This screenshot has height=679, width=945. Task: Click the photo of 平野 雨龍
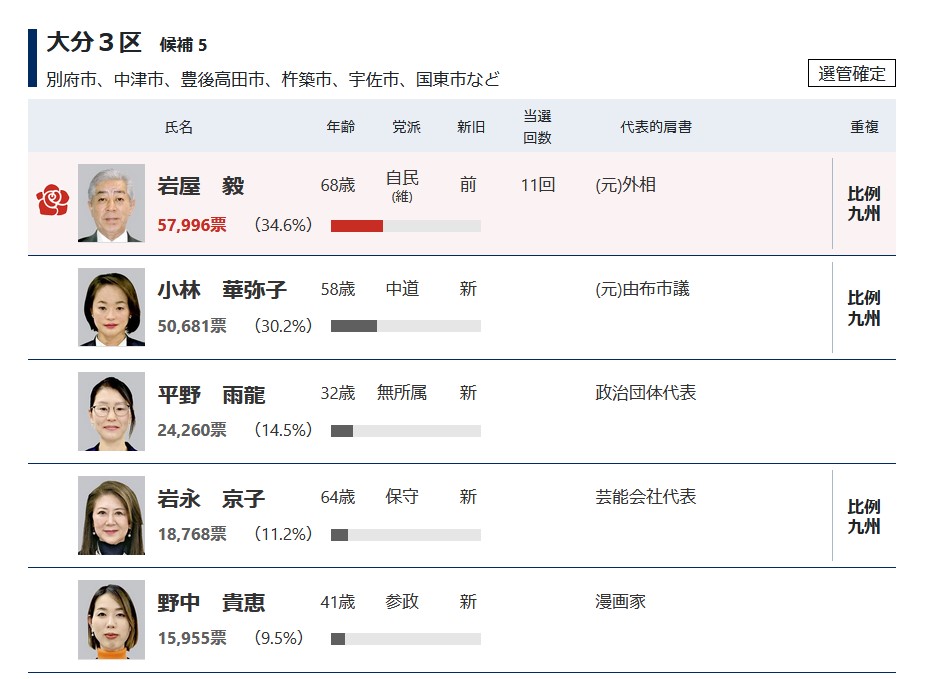(x=111, y=412)
